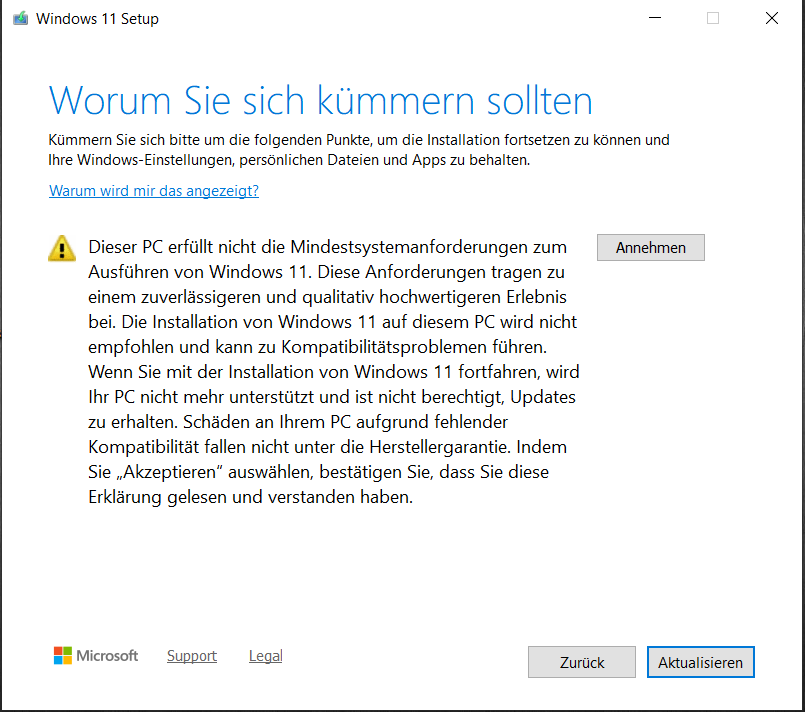This screenshot has width=805, height=712.
Task: Open the Support link
Action: 191,656
